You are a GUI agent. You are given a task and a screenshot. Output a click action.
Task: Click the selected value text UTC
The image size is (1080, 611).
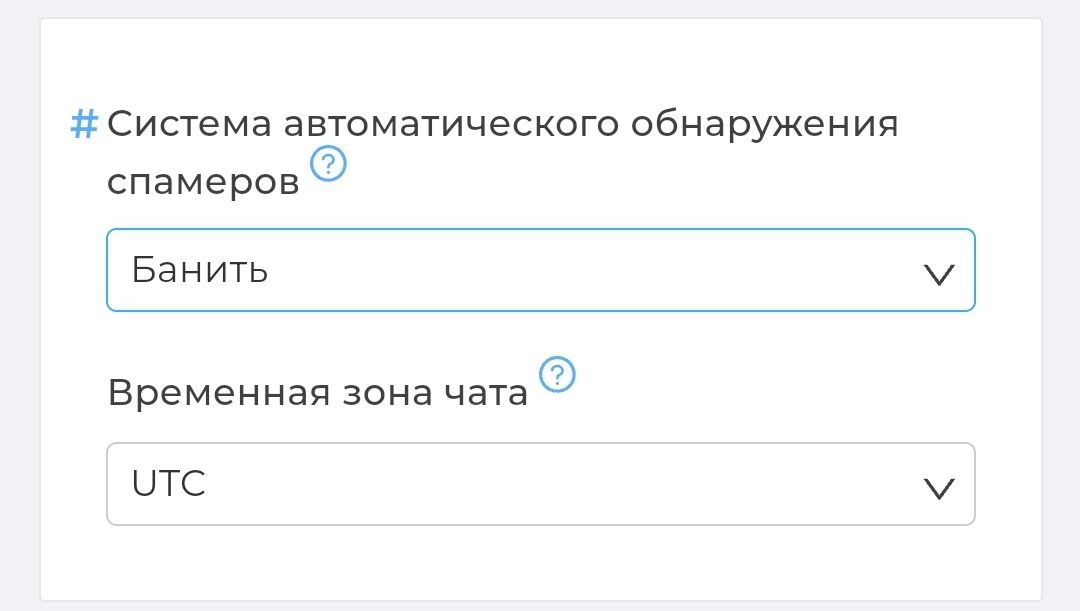169,484
